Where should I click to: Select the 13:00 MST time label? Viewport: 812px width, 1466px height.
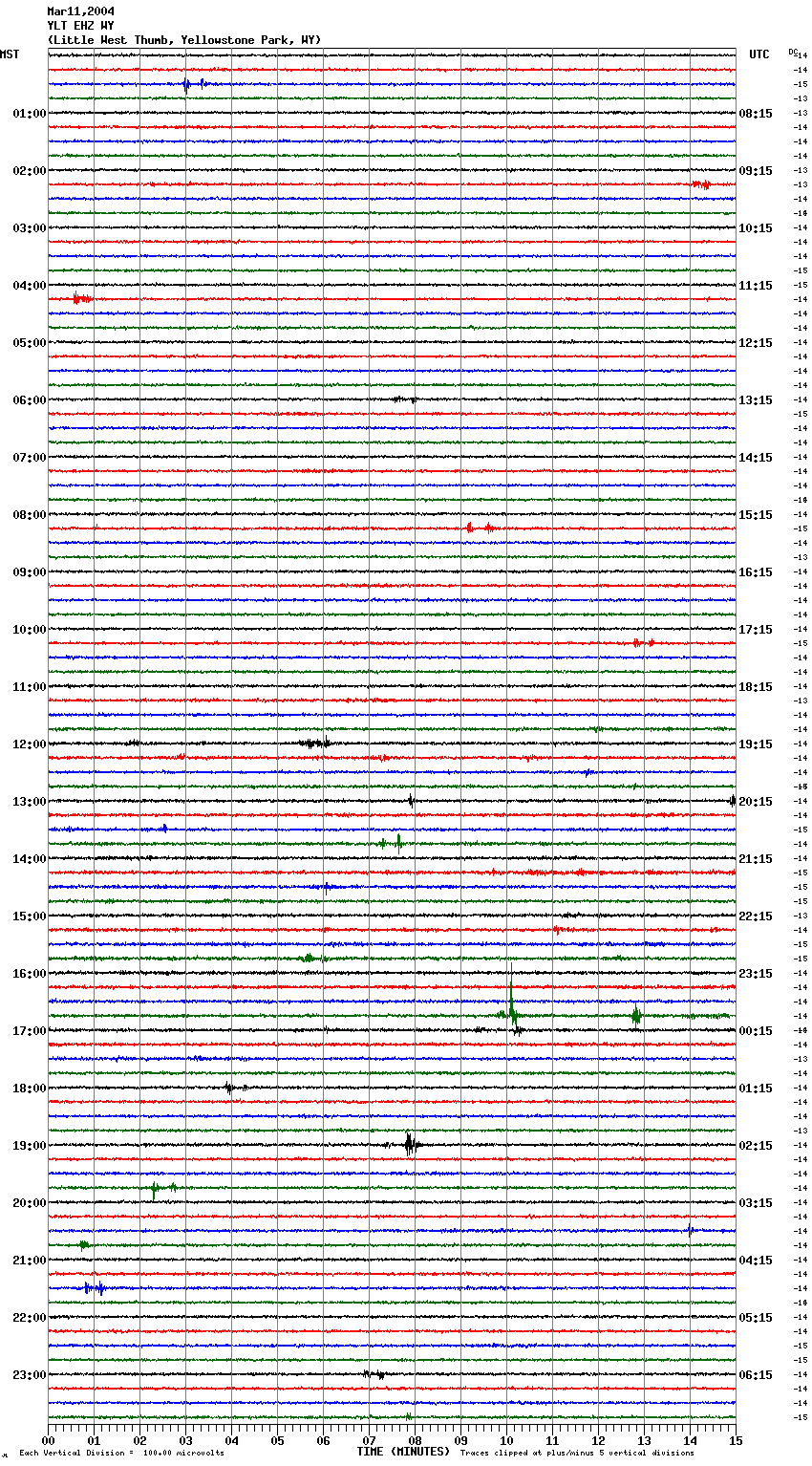tap(29, 802)
